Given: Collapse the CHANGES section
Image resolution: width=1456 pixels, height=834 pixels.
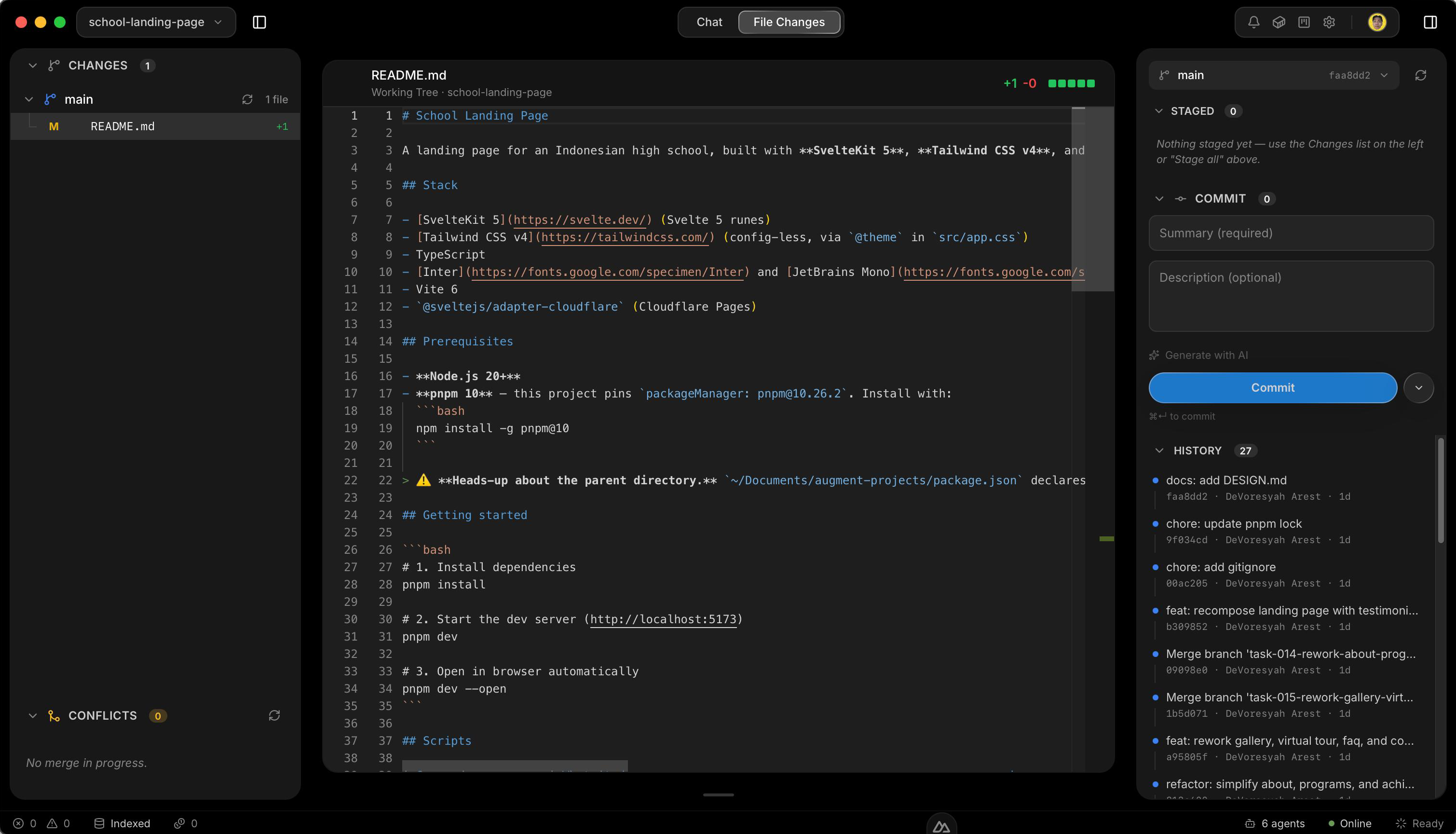Looking at the screenshot, I should [33, 66].
